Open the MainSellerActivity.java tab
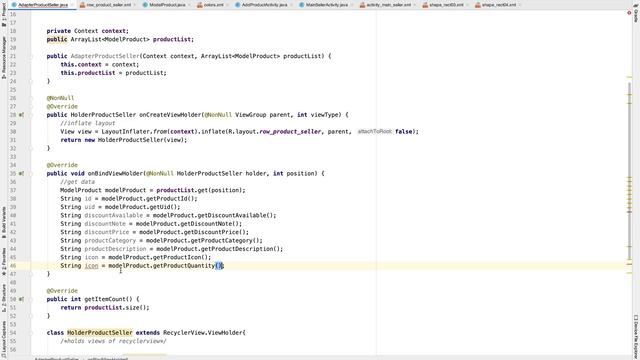The height and width of the screenshot is (360, 640). 326,5
